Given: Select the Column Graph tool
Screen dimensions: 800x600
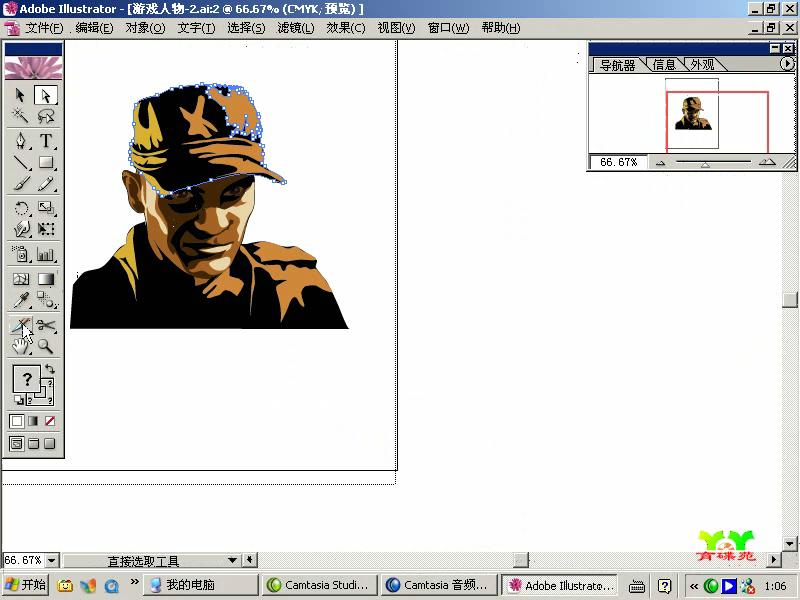Looking at the screenshot, I should tap(46, 254).
